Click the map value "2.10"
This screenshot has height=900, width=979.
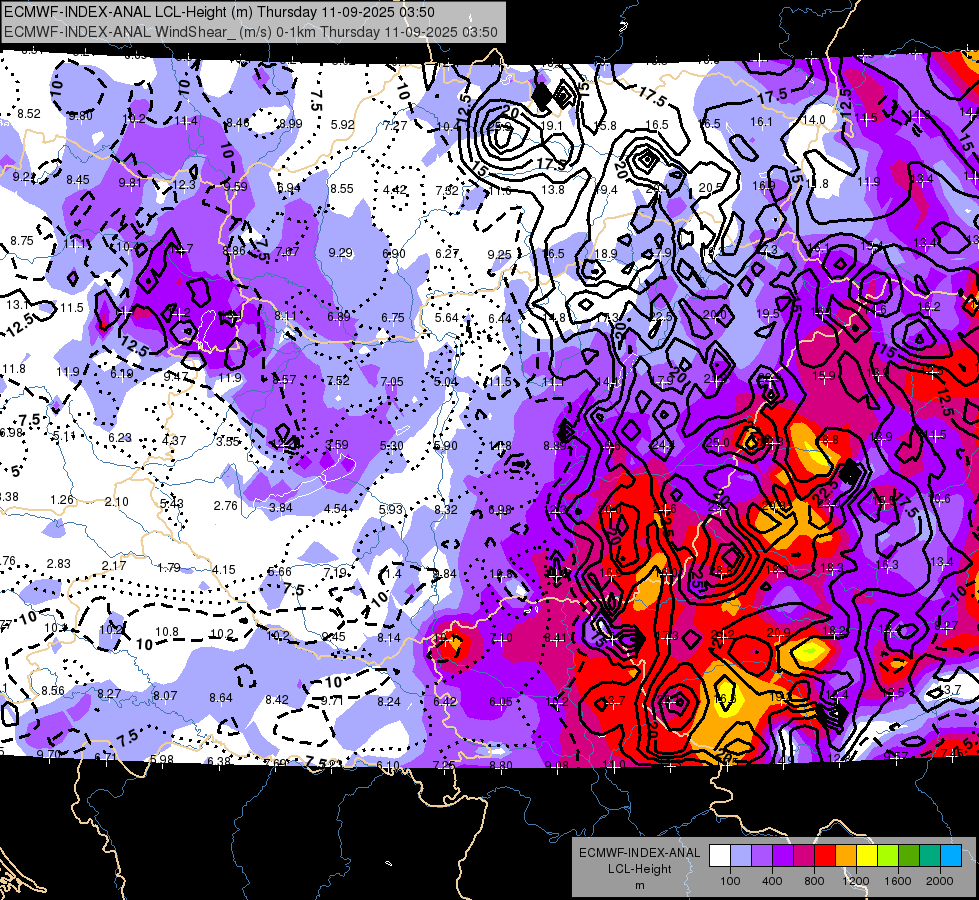(x=117, y=502)
